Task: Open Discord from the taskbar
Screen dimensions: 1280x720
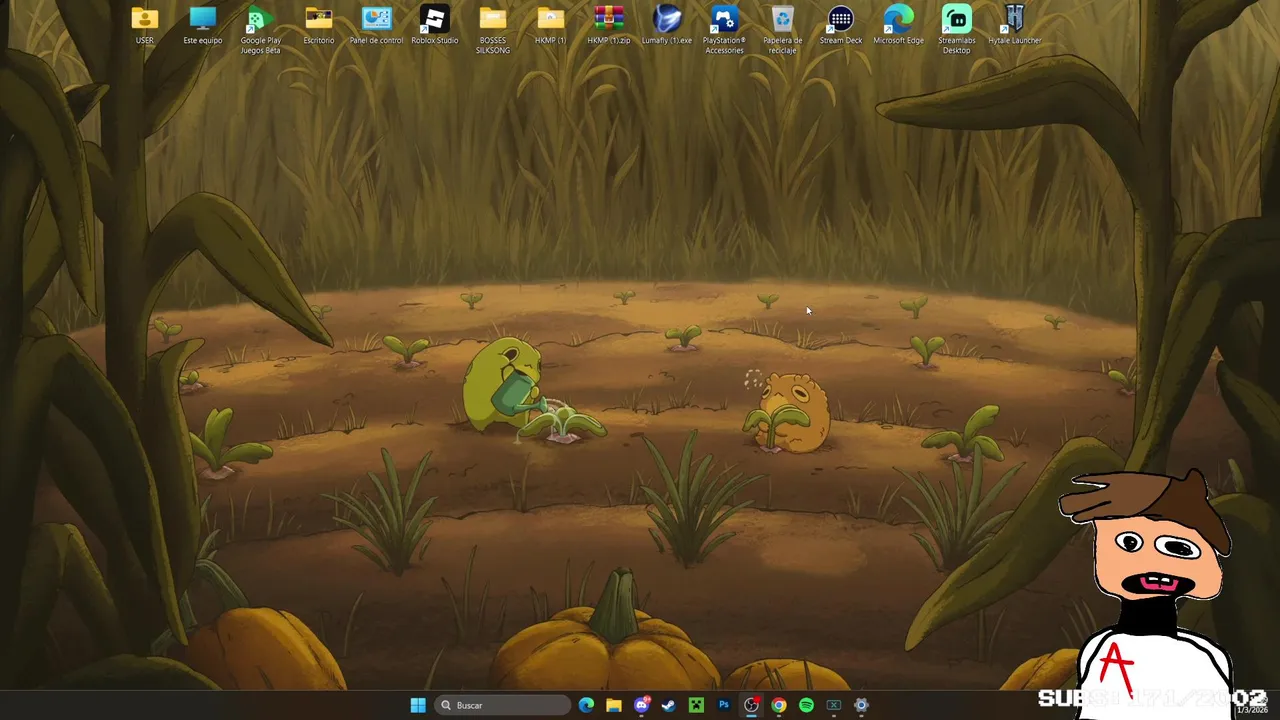Action: 641,705
